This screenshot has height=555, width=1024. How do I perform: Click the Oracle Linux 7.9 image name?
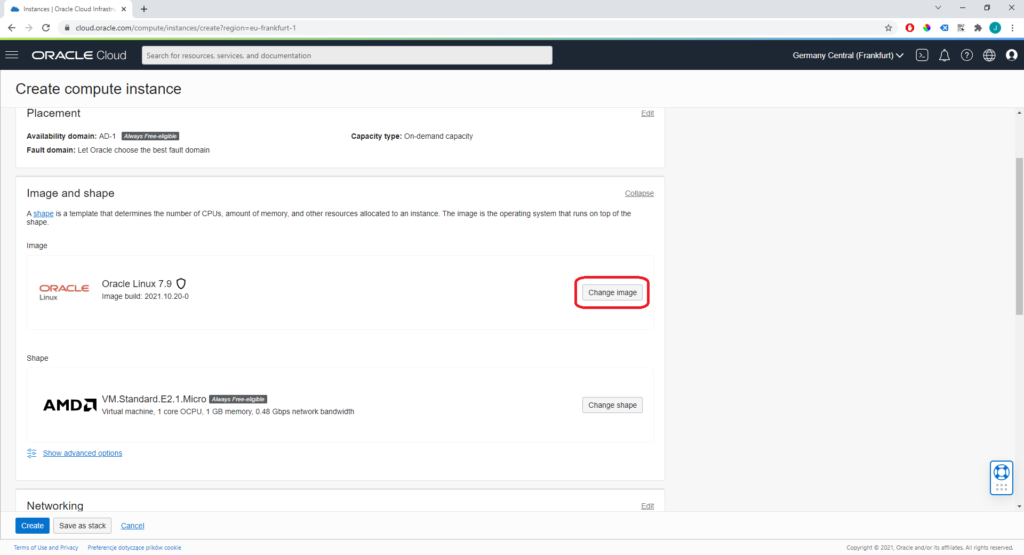coord(136,283)
